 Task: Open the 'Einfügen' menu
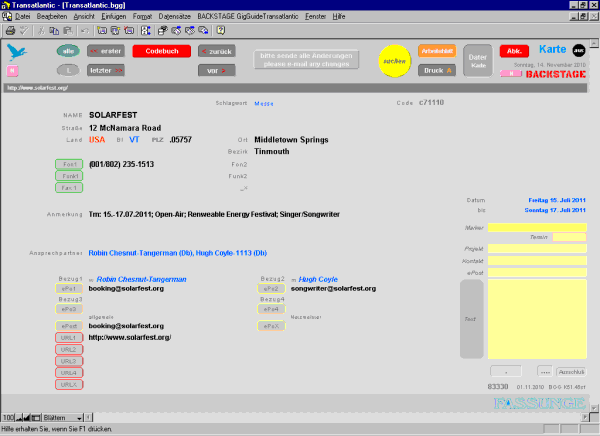[114, 17]
